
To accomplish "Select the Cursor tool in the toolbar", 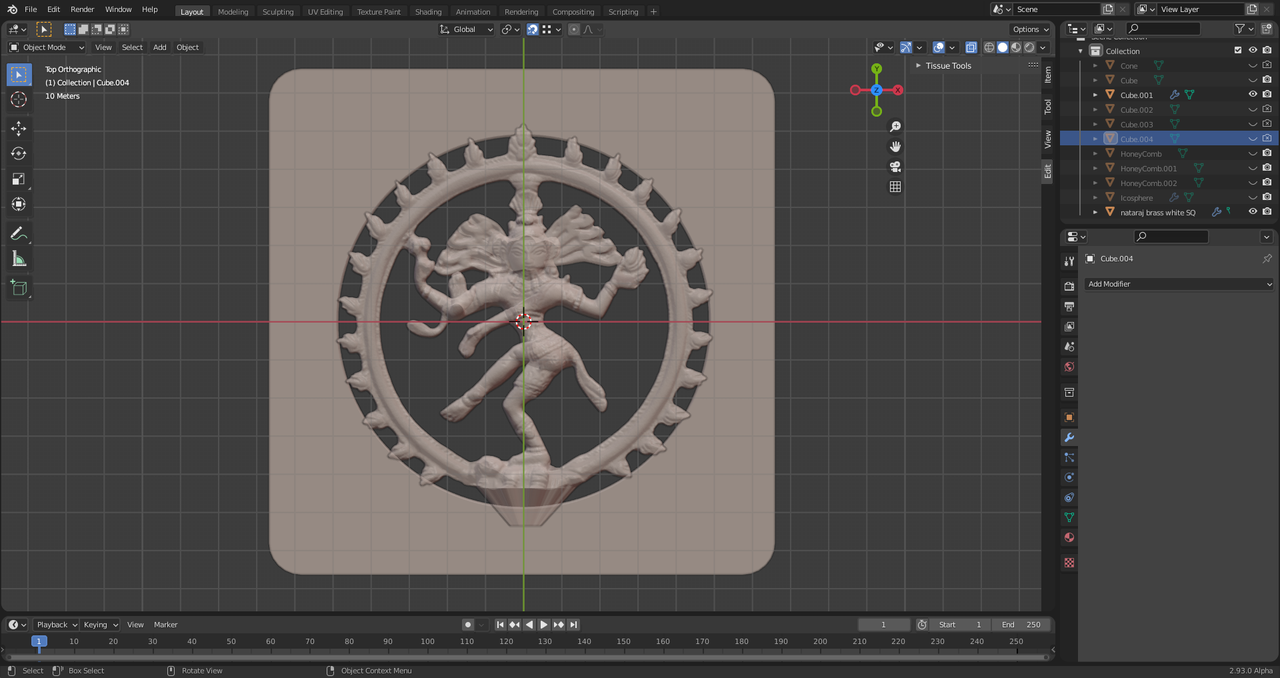I will click(19, 100).
